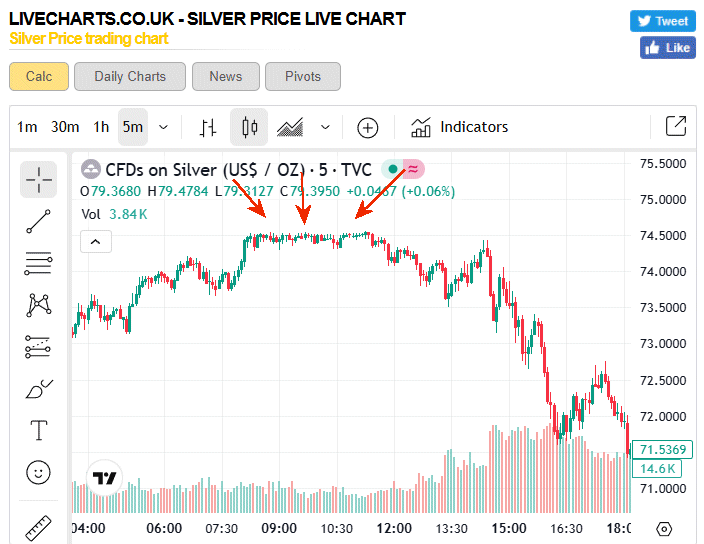Select the crosshair cursor tool
Viewport: 704px width, 544px height.
(39, 180)
